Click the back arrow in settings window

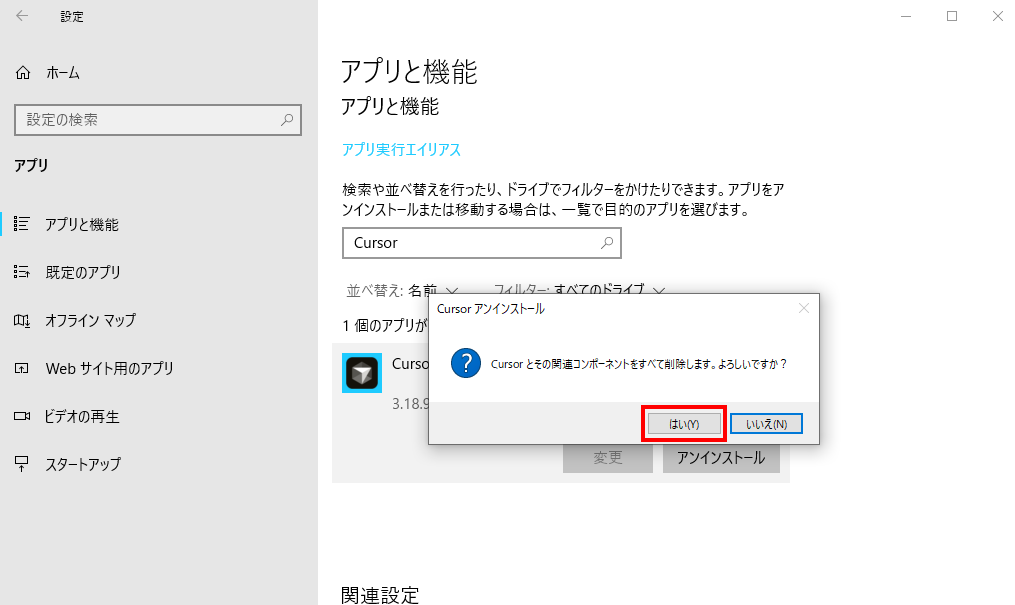22,16
